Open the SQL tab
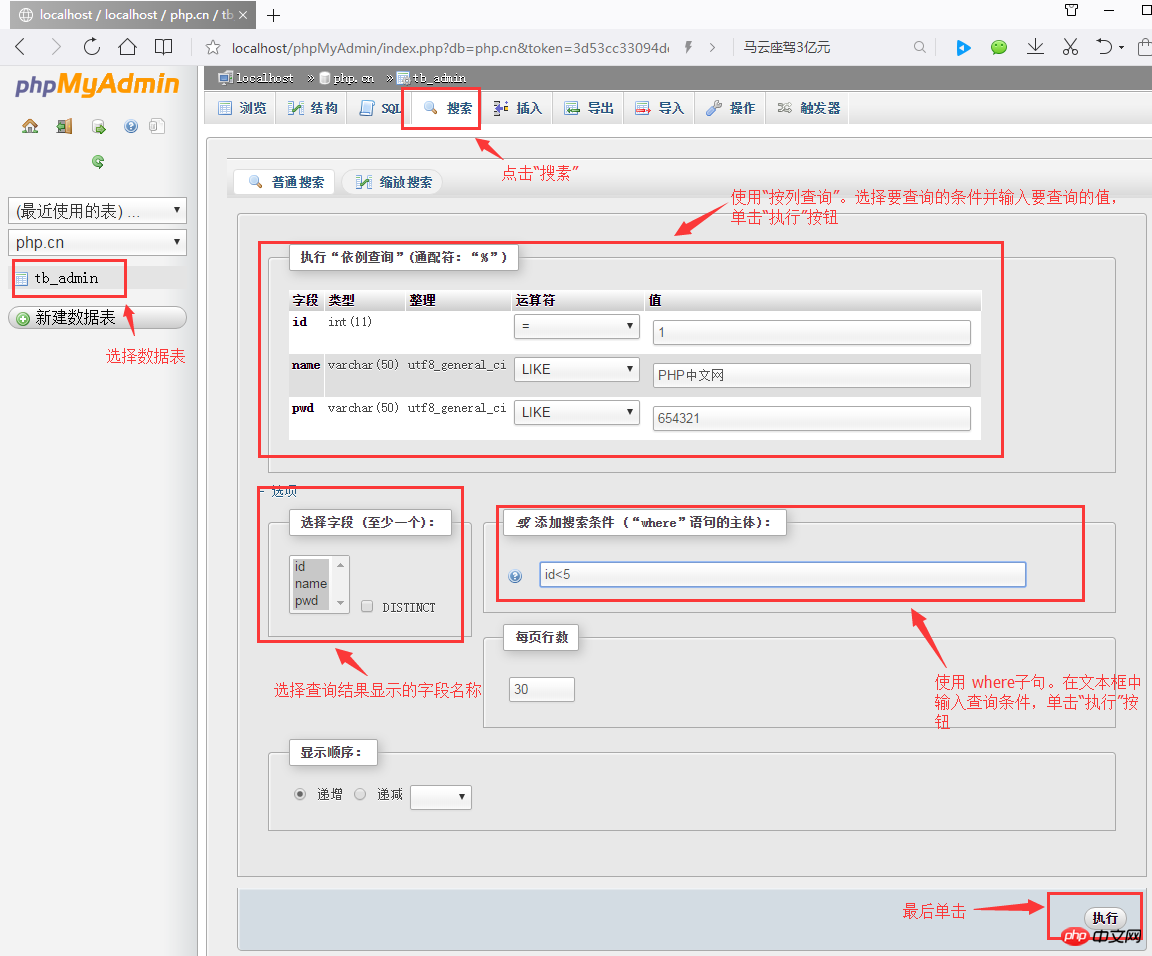1152x956 pixels. pyautogui.click(x=380, y=108)
